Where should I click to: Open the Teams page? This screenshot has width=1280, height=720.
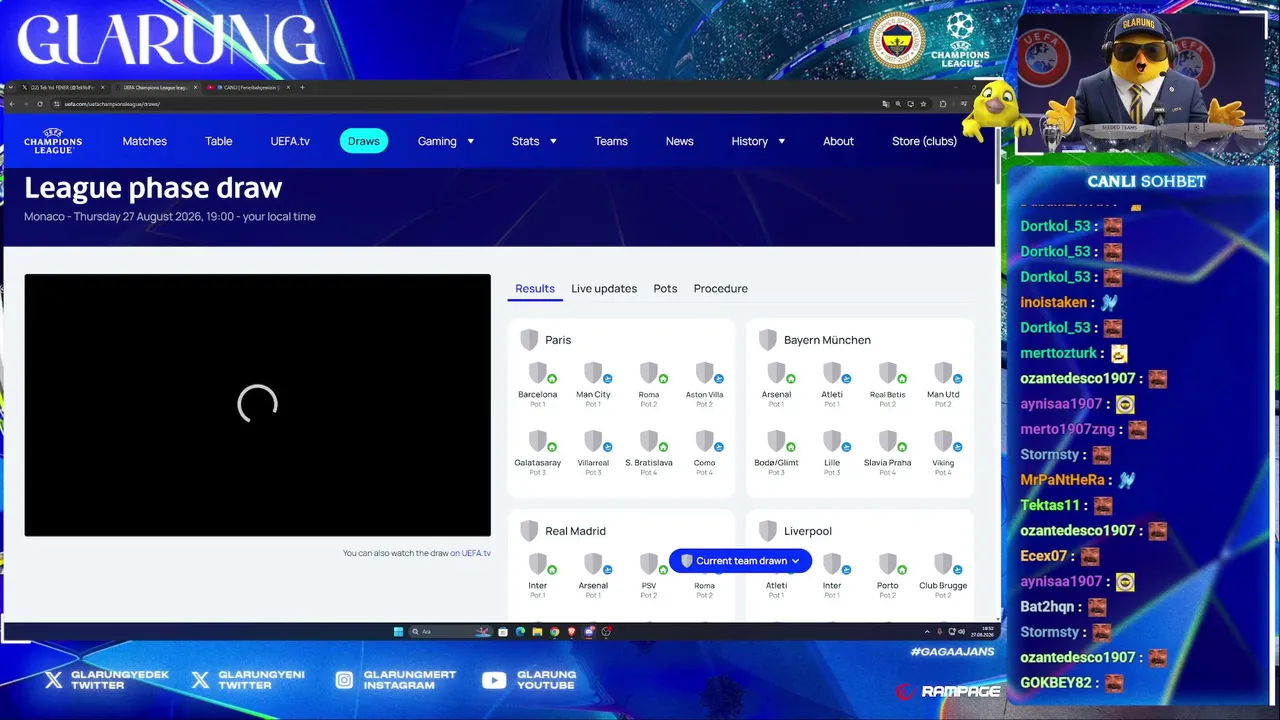[x=611, y=141]
